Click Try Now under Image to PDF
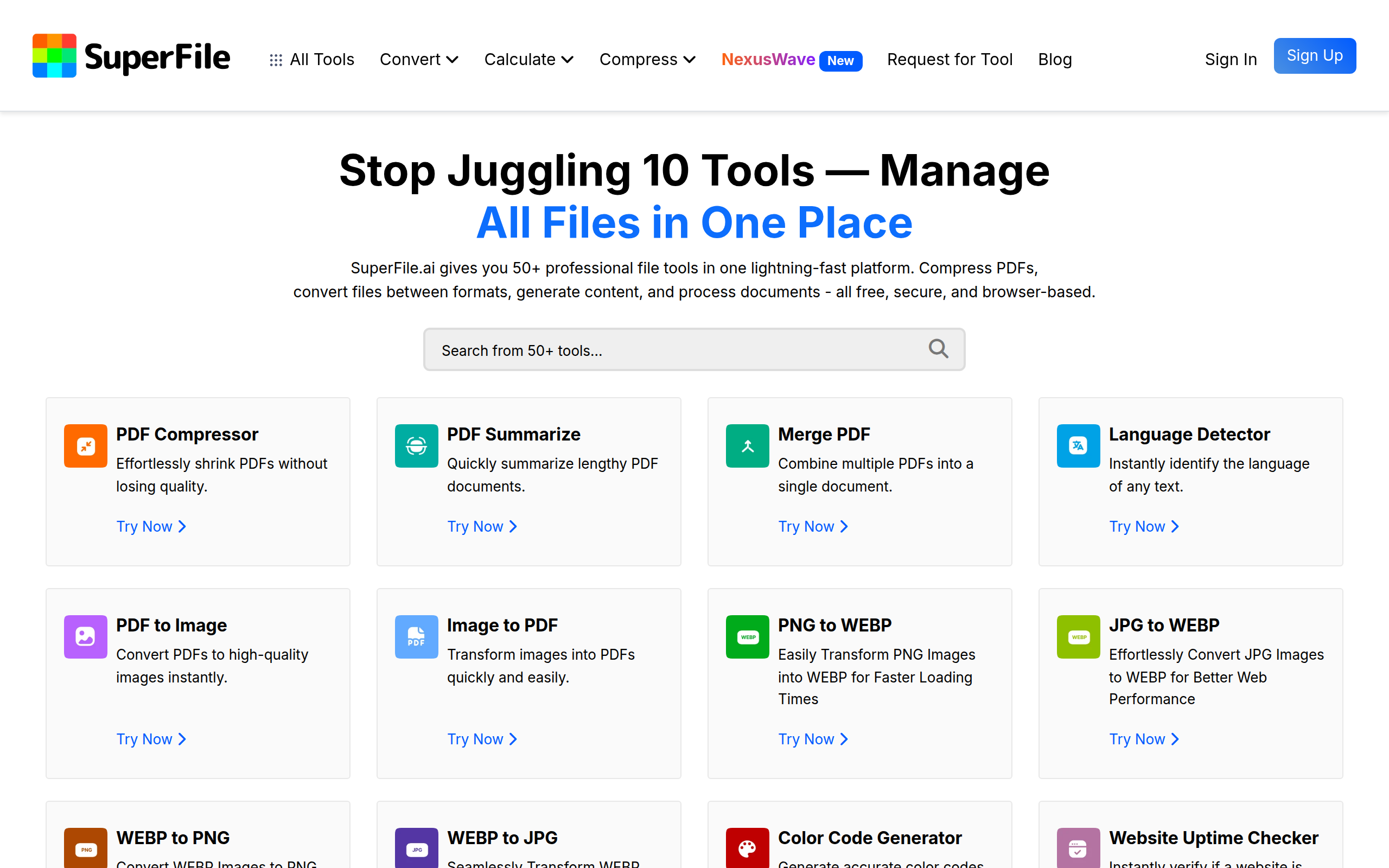1389x868 pixels. (482, 739)
